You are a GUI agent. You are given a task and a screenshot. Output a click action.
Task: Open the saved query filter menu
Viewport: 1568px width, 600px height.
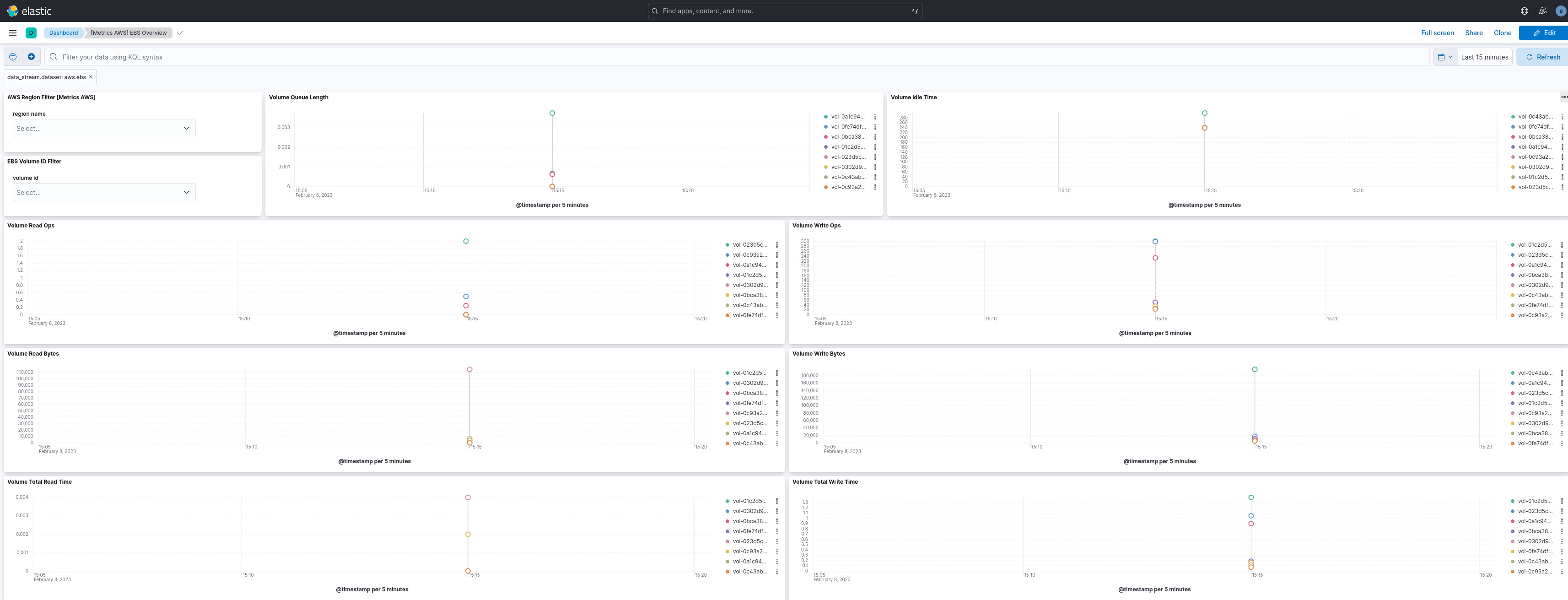13,57
